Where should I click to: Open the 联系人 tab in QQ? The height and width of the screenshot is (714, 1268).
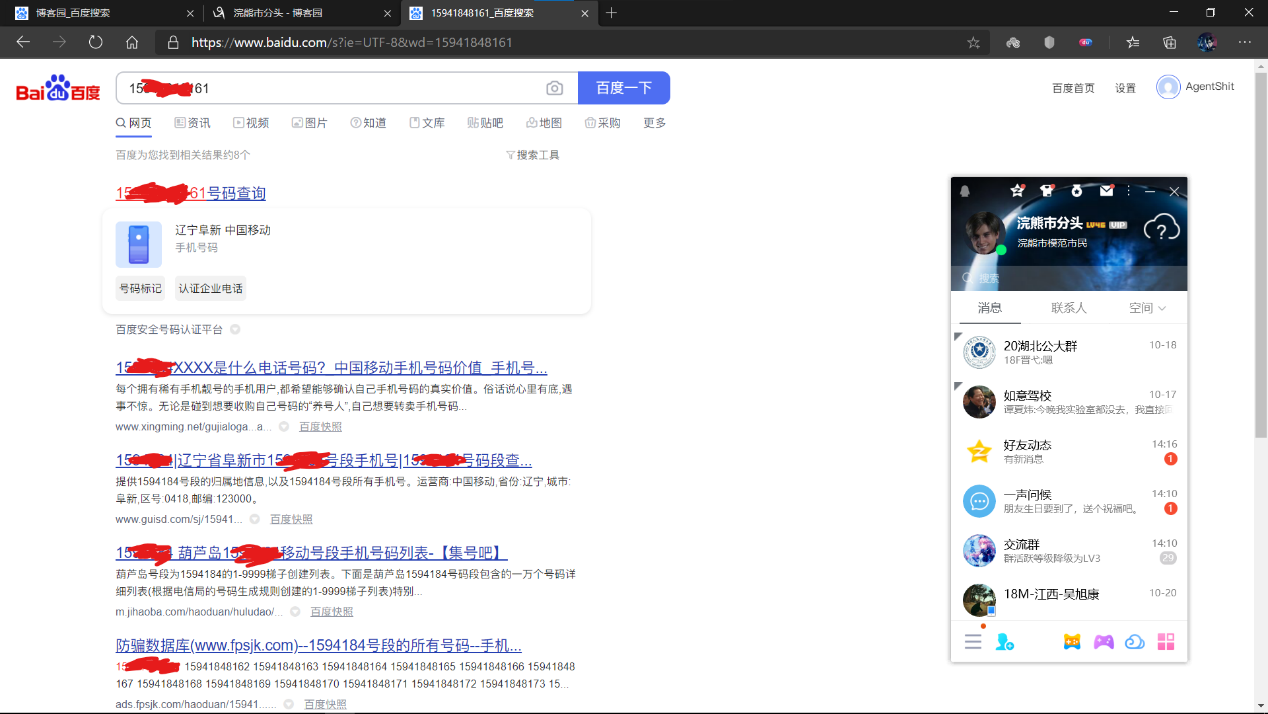tap(1069, 308)
